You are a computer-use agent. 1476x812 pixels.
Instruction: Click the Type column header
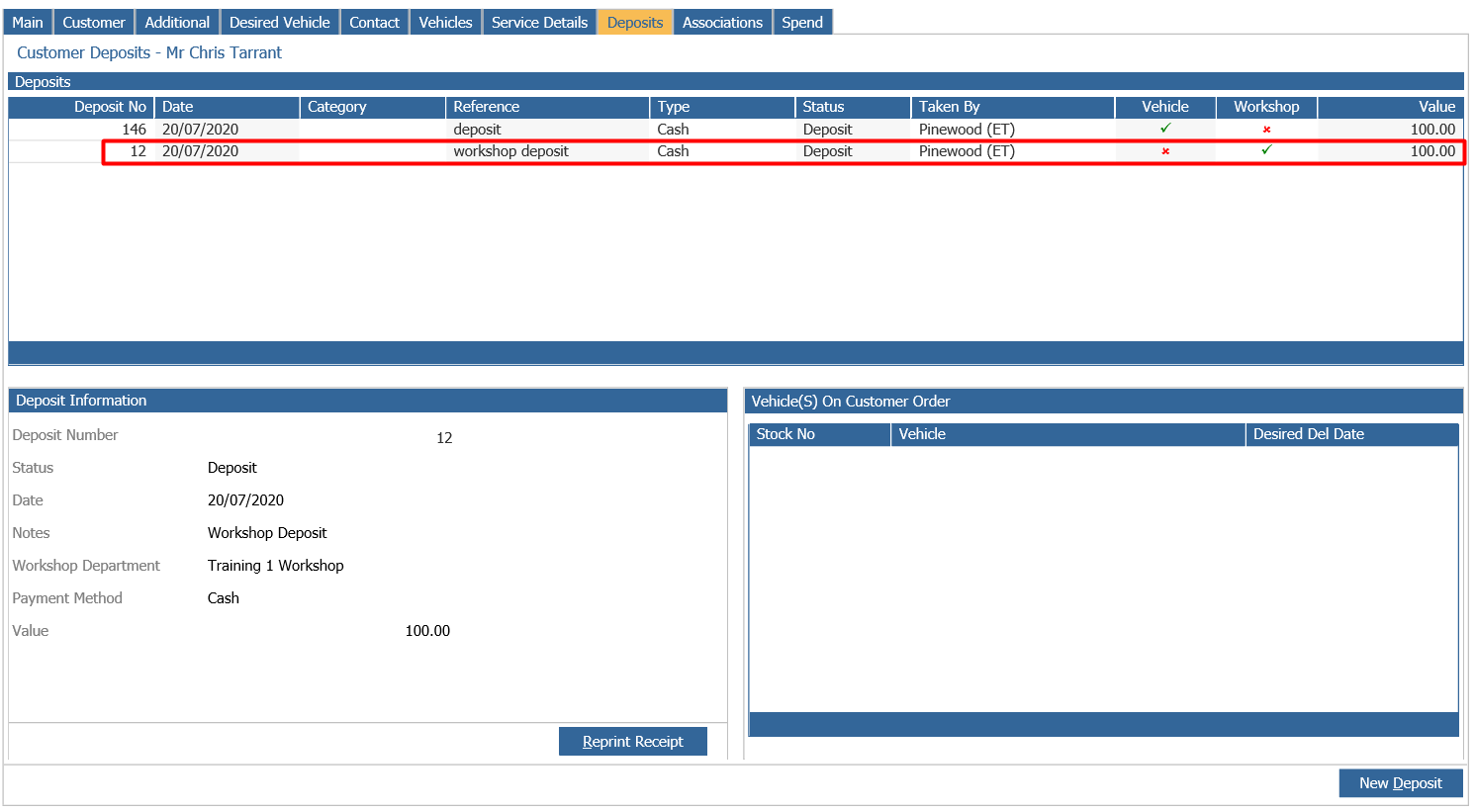tap(723, 107)
